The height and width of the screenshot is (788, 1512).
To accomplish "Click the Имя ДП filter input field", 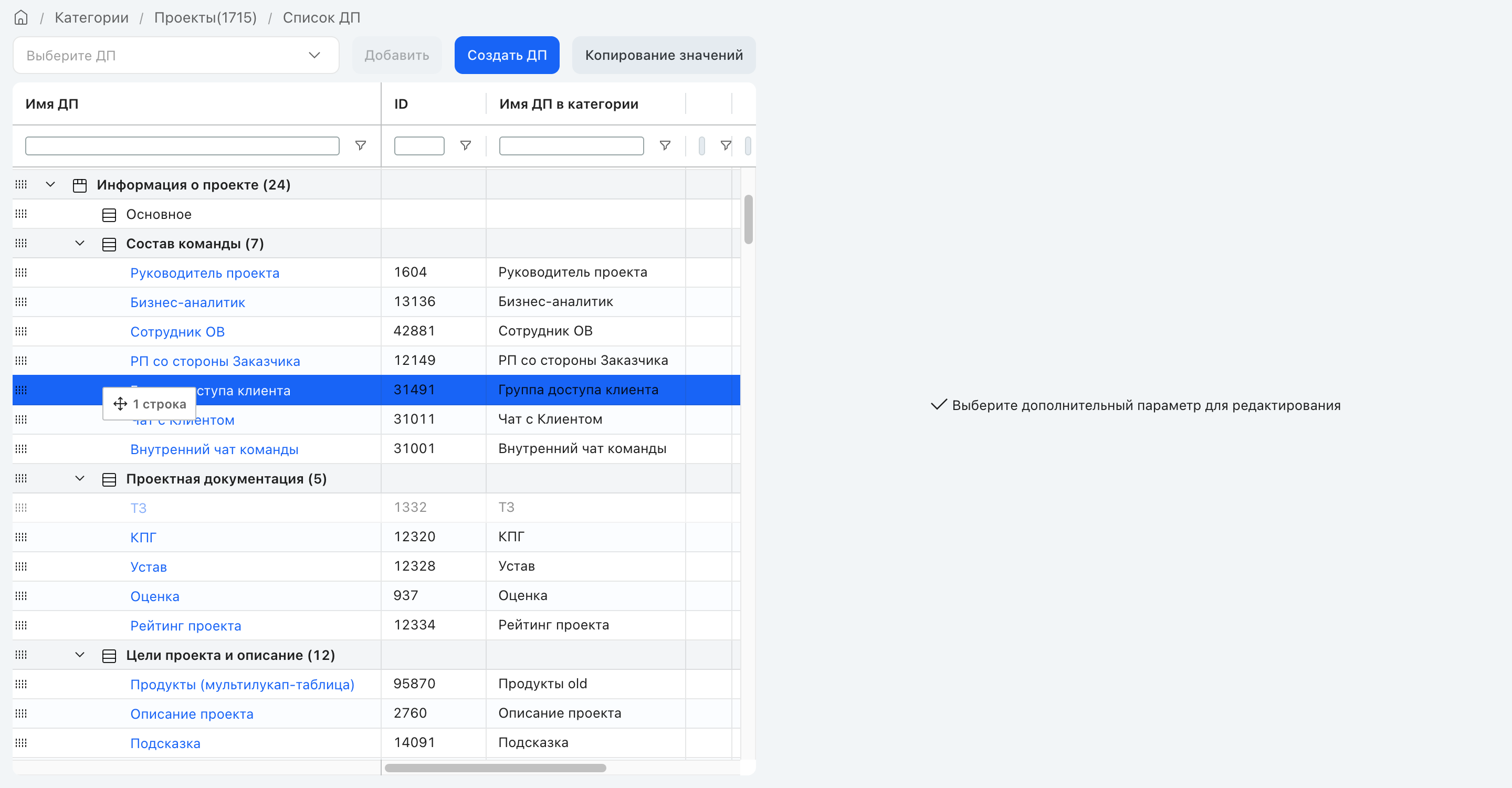I will tap(182, 145).
